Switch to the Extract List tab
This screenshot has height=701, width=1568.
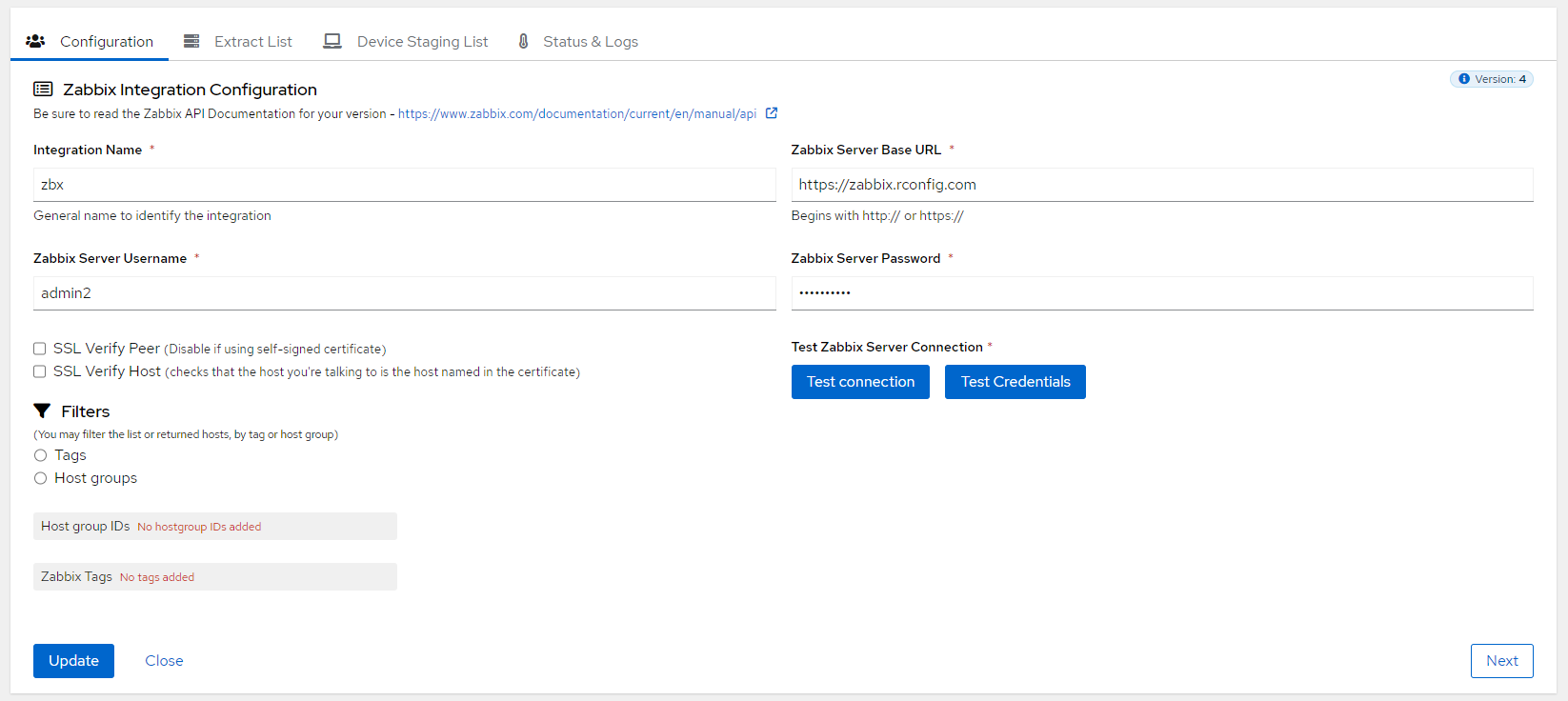(x=238, y=41)
